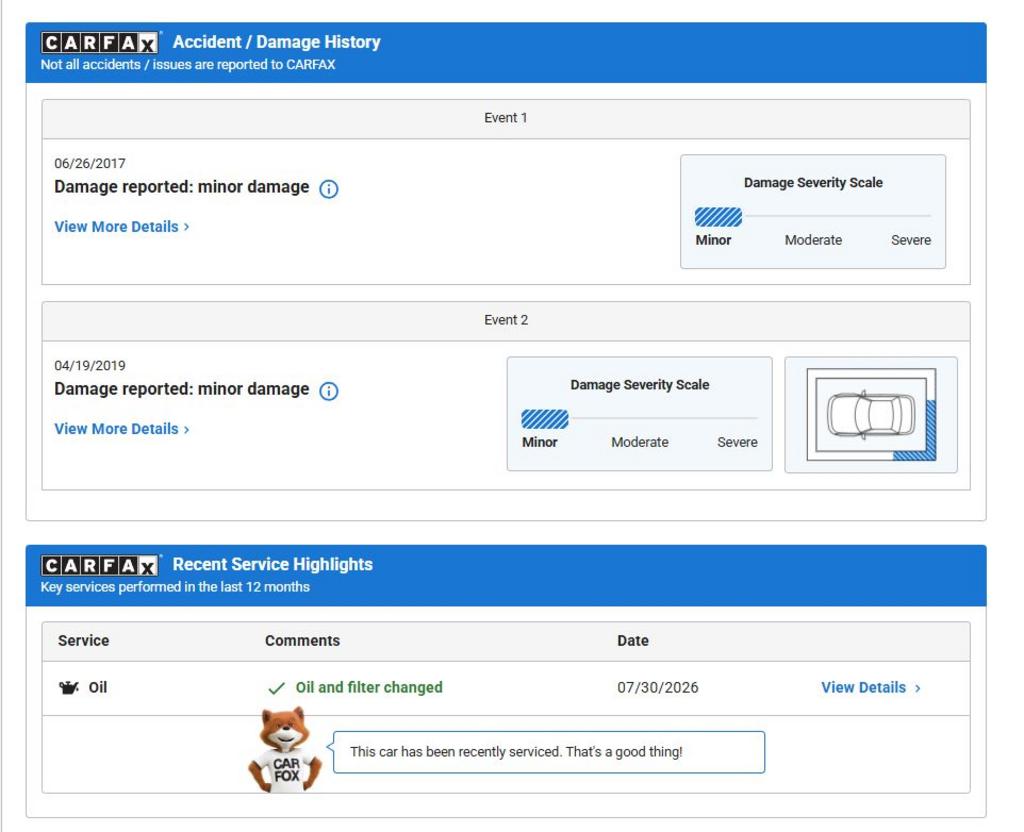1024x832 pixels.
Task: Click the Moderate label in Event 1 severity scale
Action: pyautogui.click(x=813, y=240)
